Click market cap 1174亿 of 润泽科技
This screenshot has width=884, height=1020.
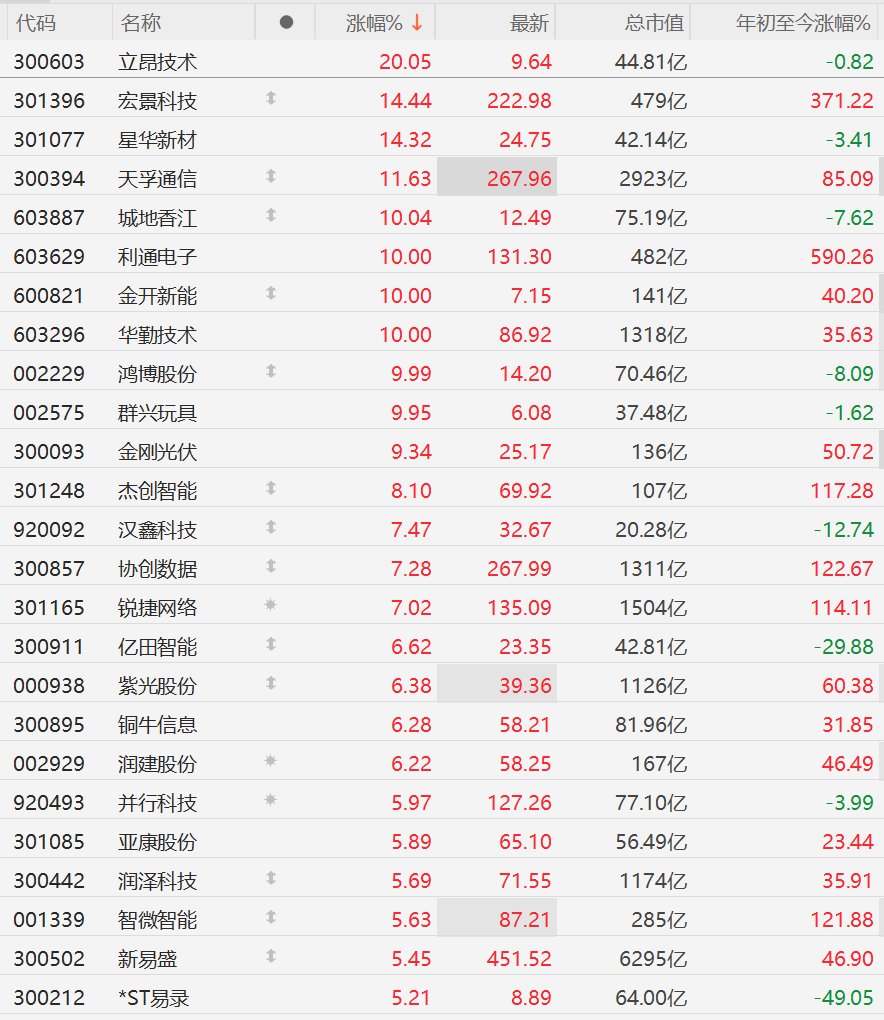(x=653, y=881)
